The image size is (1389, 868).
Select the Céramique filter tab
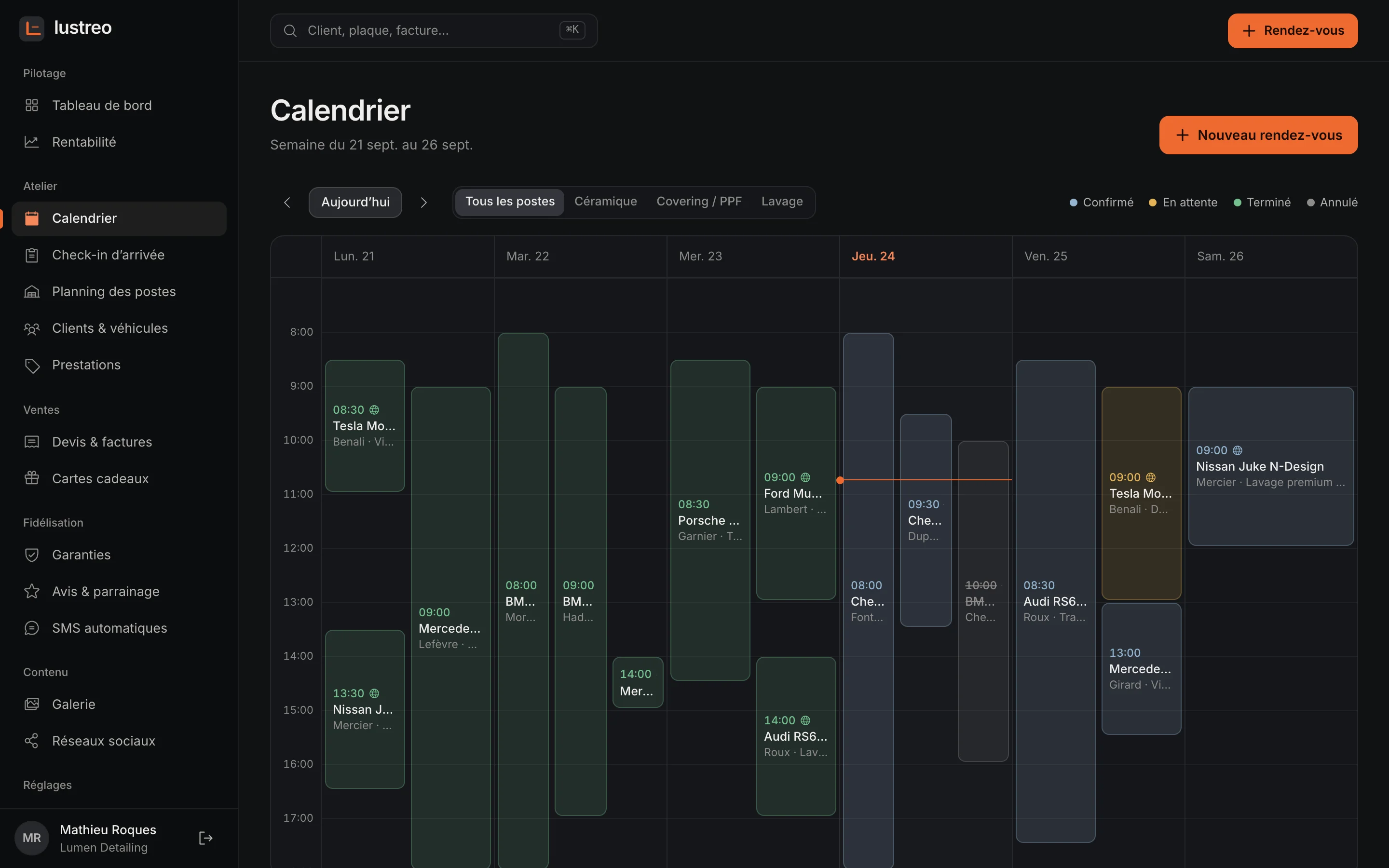click(606, 202)
